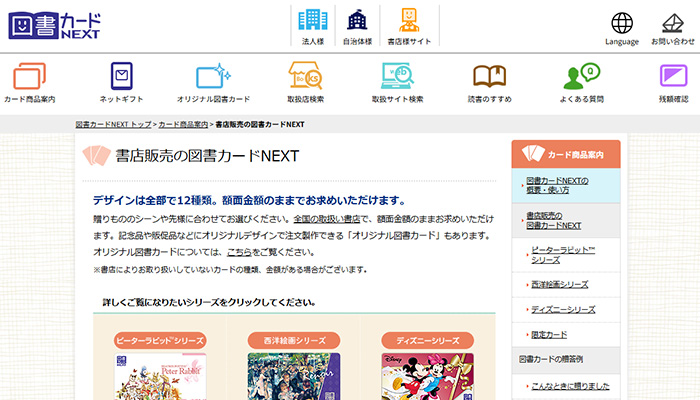Screen dimensions: 700x400
Task: Click the 残額確認 purple icon
Action: [673, 76]
